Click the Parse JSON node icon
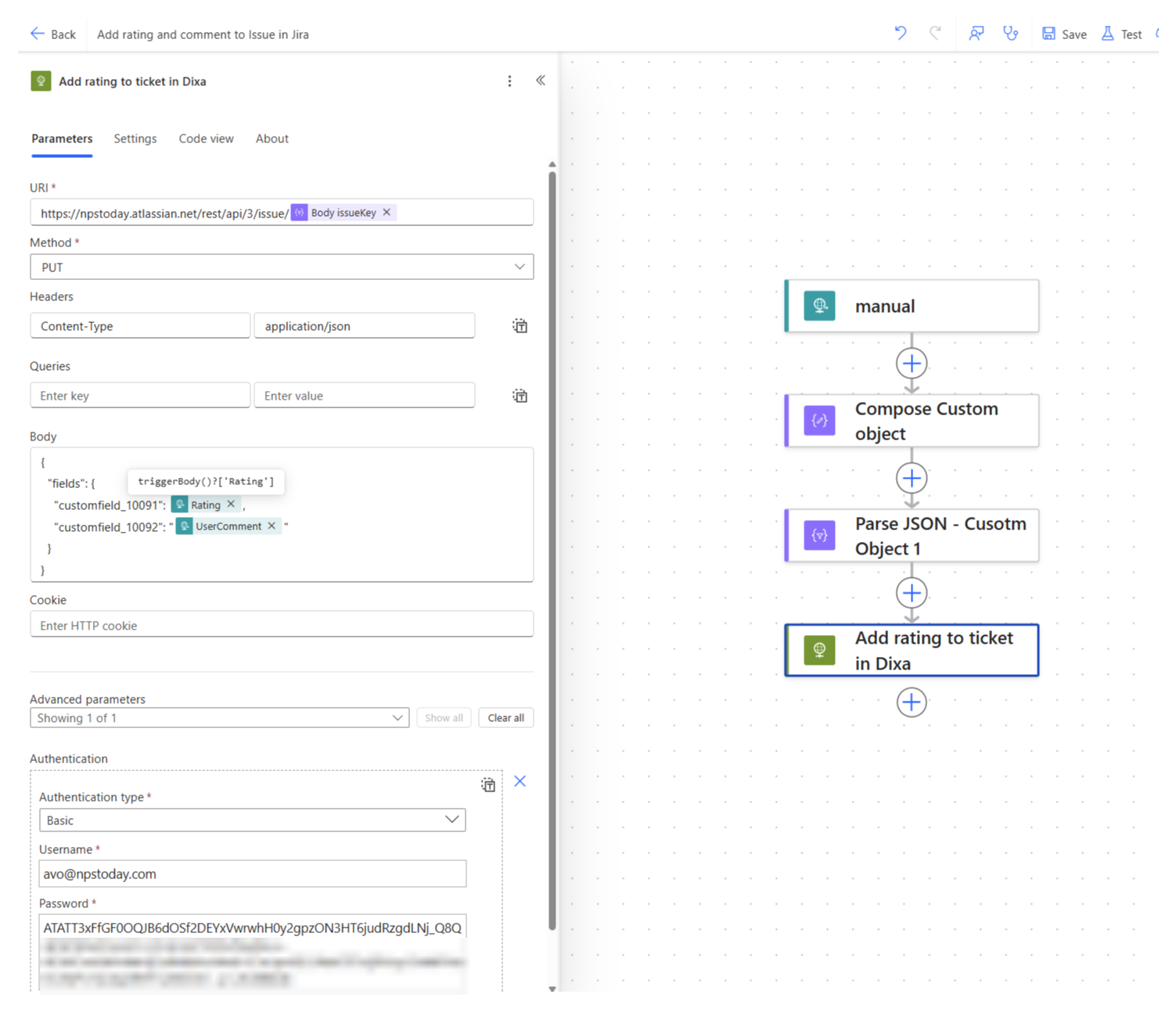1176x1012 pixels. pyautogui.click(x=820, y=536)
